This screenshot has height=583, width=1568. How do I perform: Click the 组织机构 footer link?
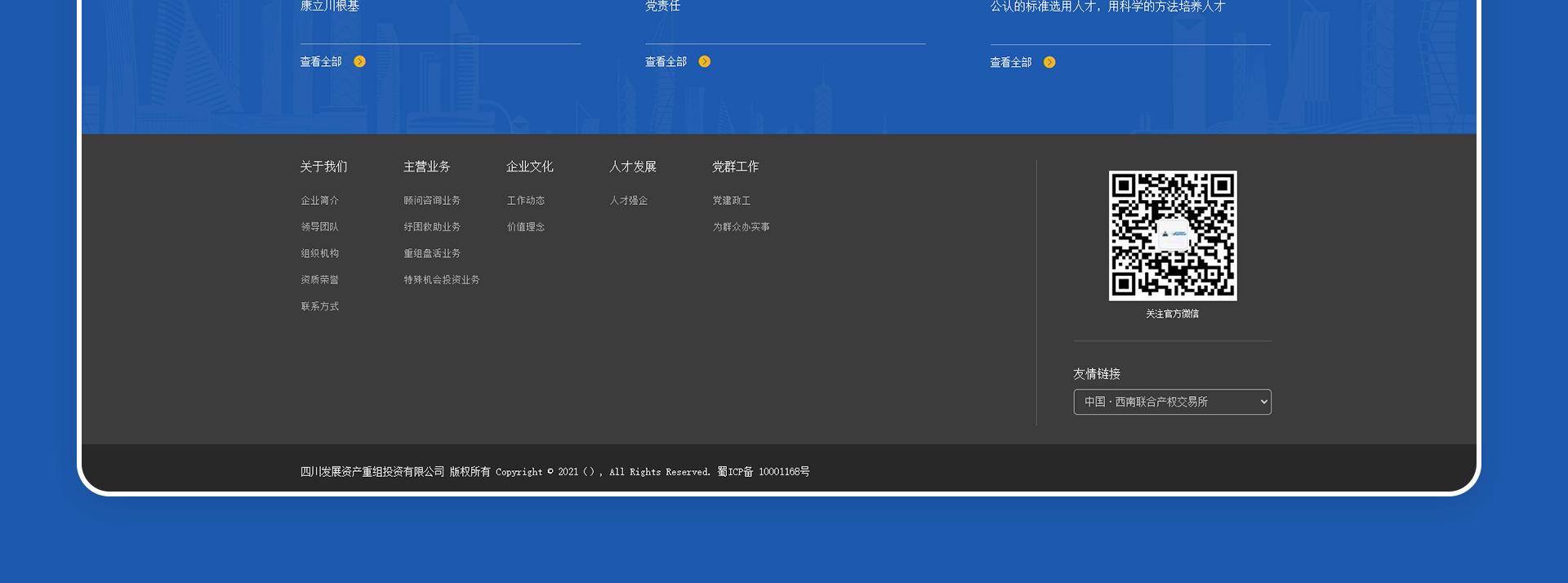[x=319, y=254]
